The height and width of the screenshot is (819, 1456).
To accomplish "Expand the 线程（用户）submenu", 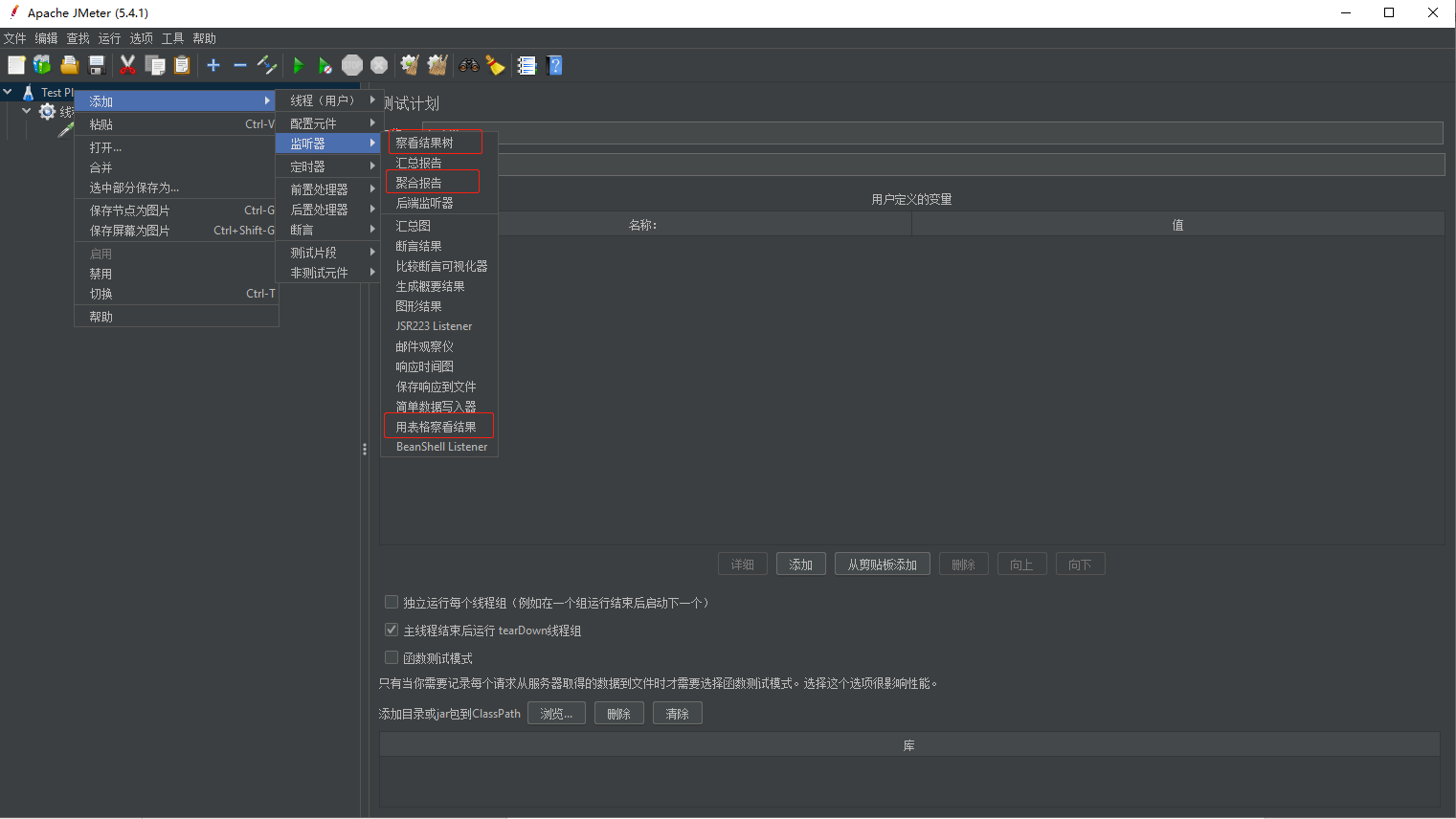I will click(x=328, y=100).
